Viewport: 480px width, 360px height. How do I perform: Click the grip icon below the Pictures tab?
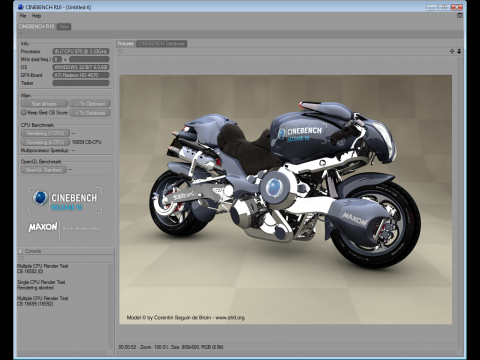[x=120, y=51]
